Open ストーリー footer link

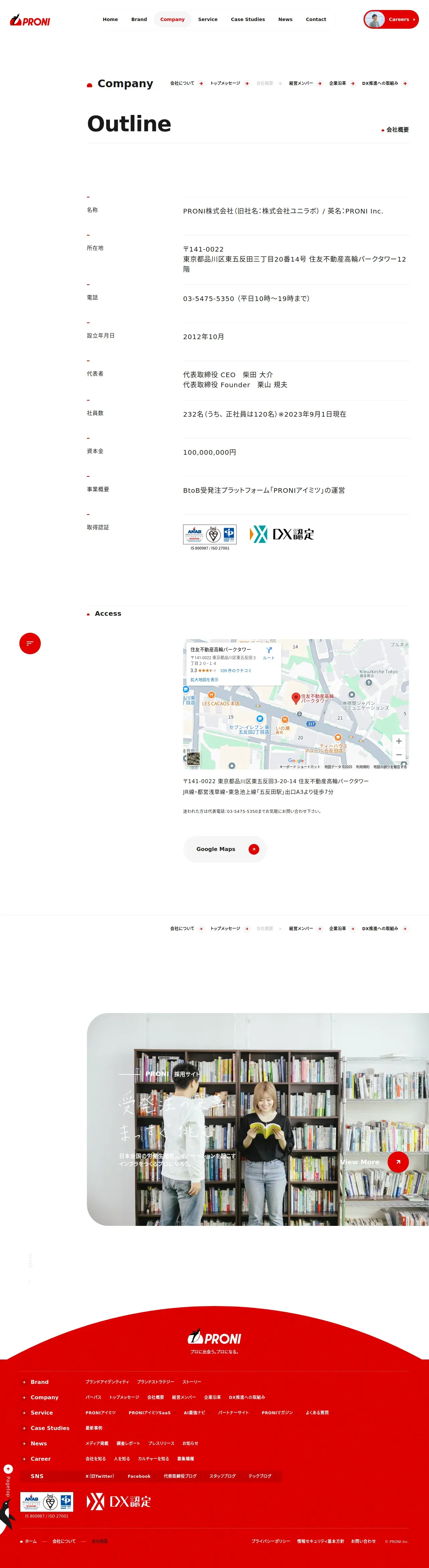tap(192, 1382)
